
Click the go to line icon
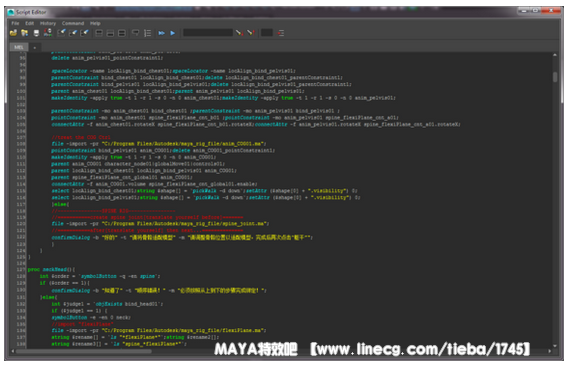click(281, 33)
